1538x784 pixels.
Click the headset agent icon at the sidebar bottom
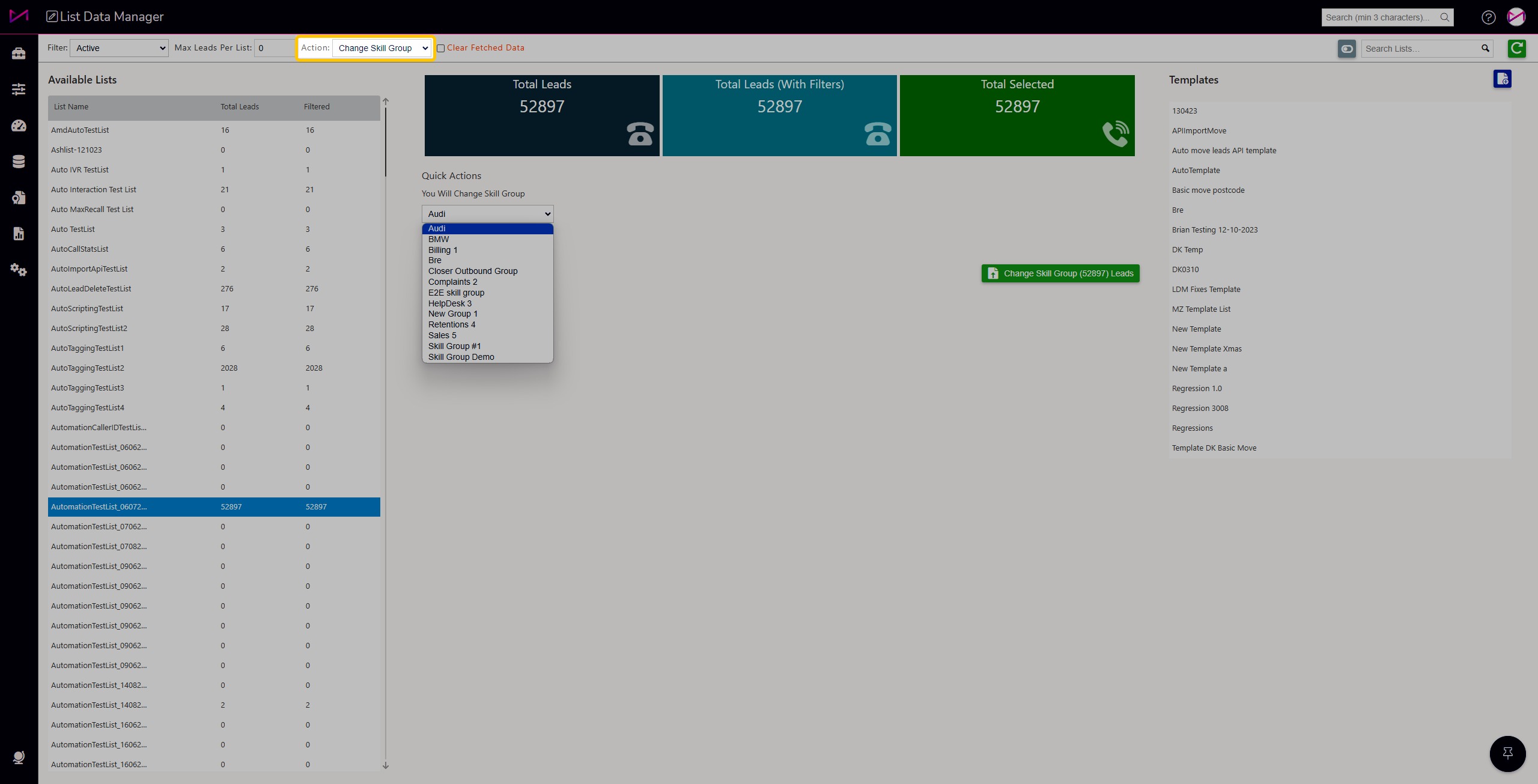(x=19, y=758)
